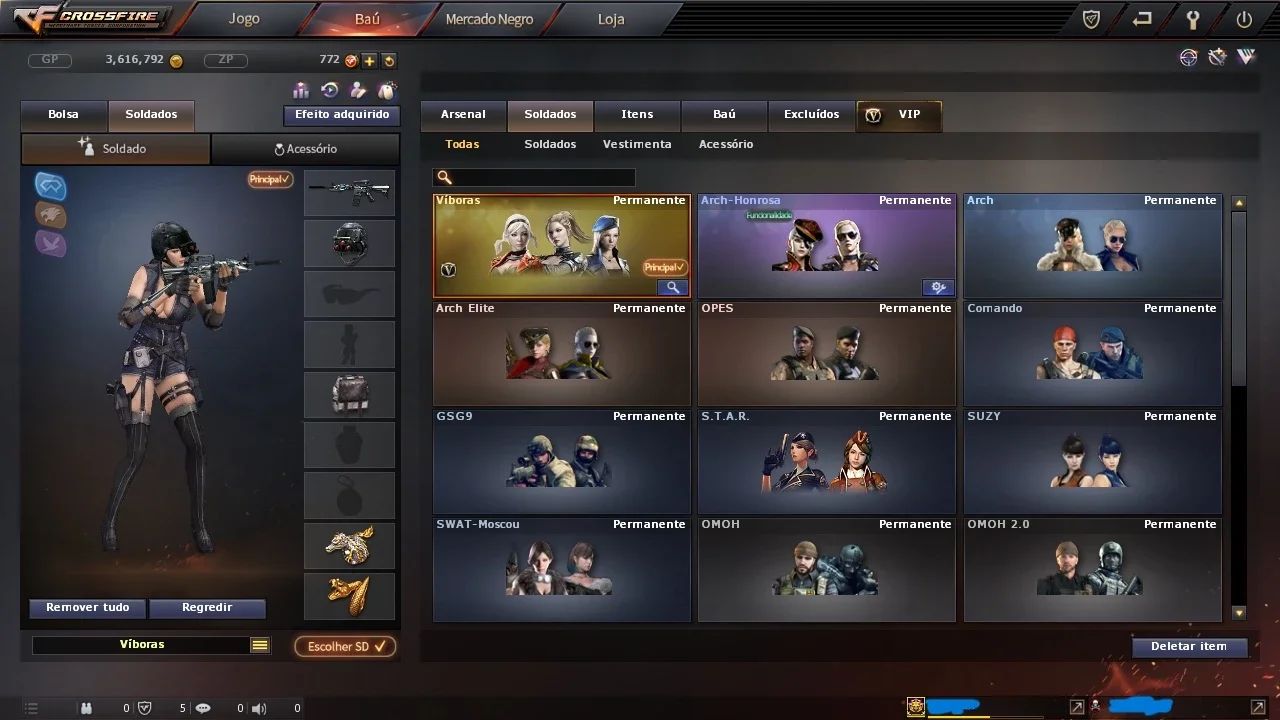This screenshot has height=720, width=1280.
Task: Click the scroll down arrow of the soldier list
Action: 1239,613
